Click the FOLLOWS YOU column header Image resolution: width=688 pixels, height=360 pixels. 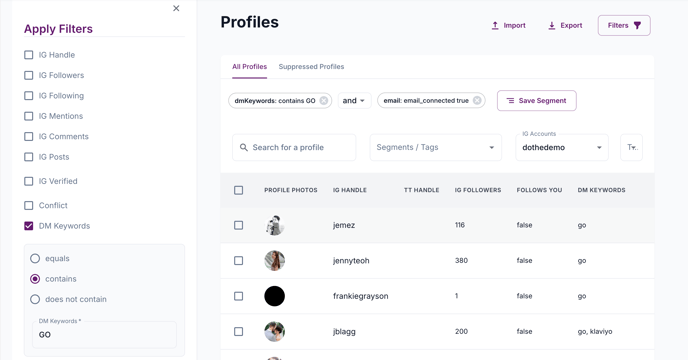pos(539,190)
